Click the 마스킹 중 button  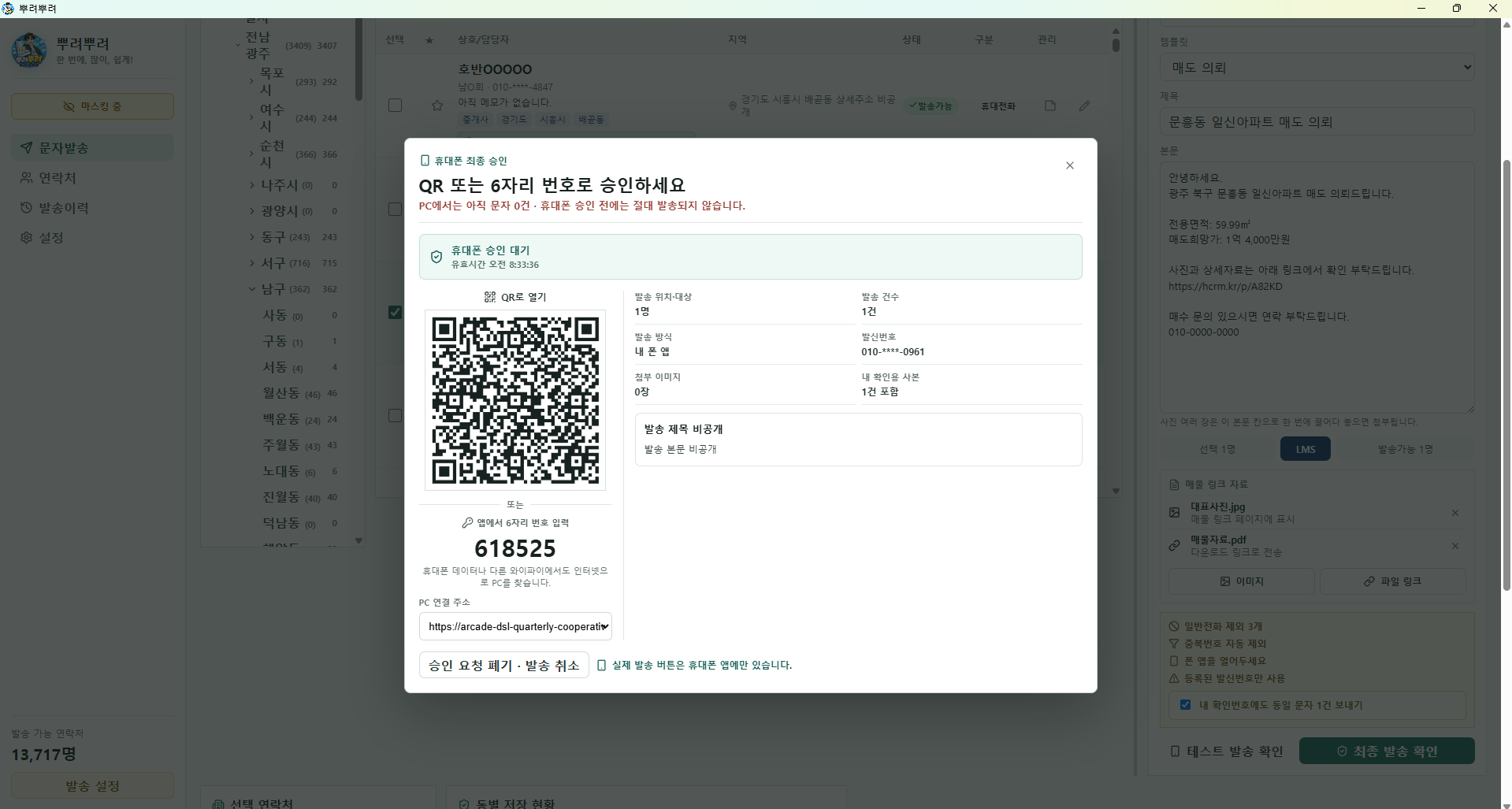[92, 106]
